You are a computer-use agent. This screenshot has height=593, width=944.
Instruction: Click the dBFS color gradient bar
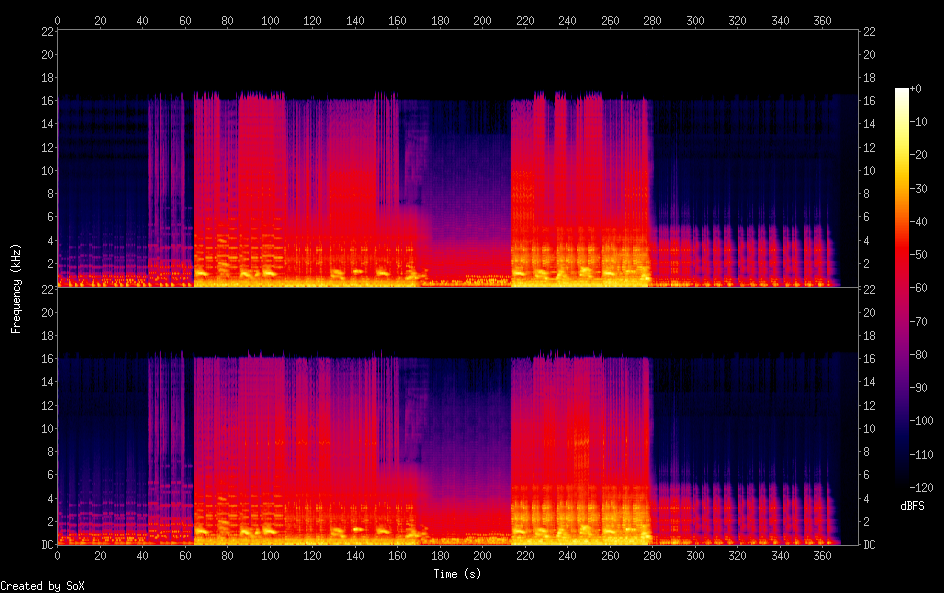pyautogui.click(x=901, y=288)
